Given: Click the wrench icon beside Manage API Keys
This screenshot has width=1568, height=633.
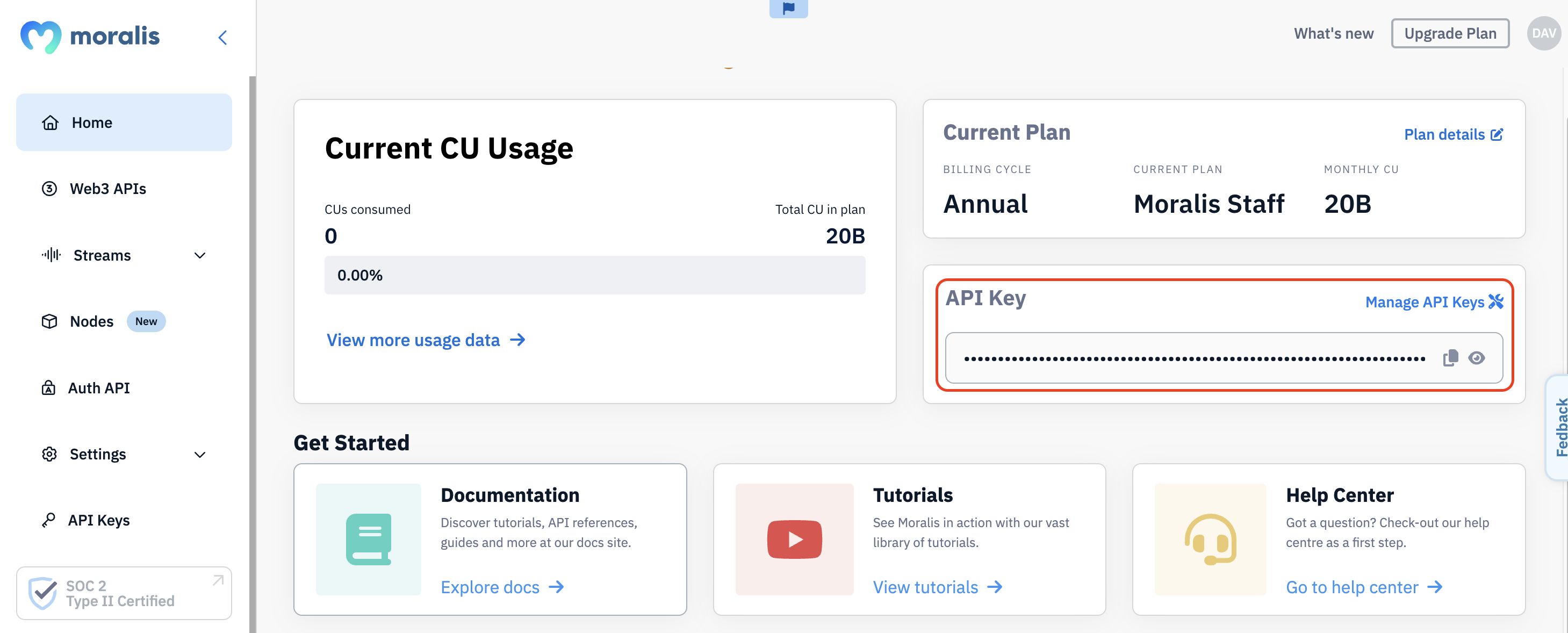Looking at the screenshot, I should coord(1496,302).
